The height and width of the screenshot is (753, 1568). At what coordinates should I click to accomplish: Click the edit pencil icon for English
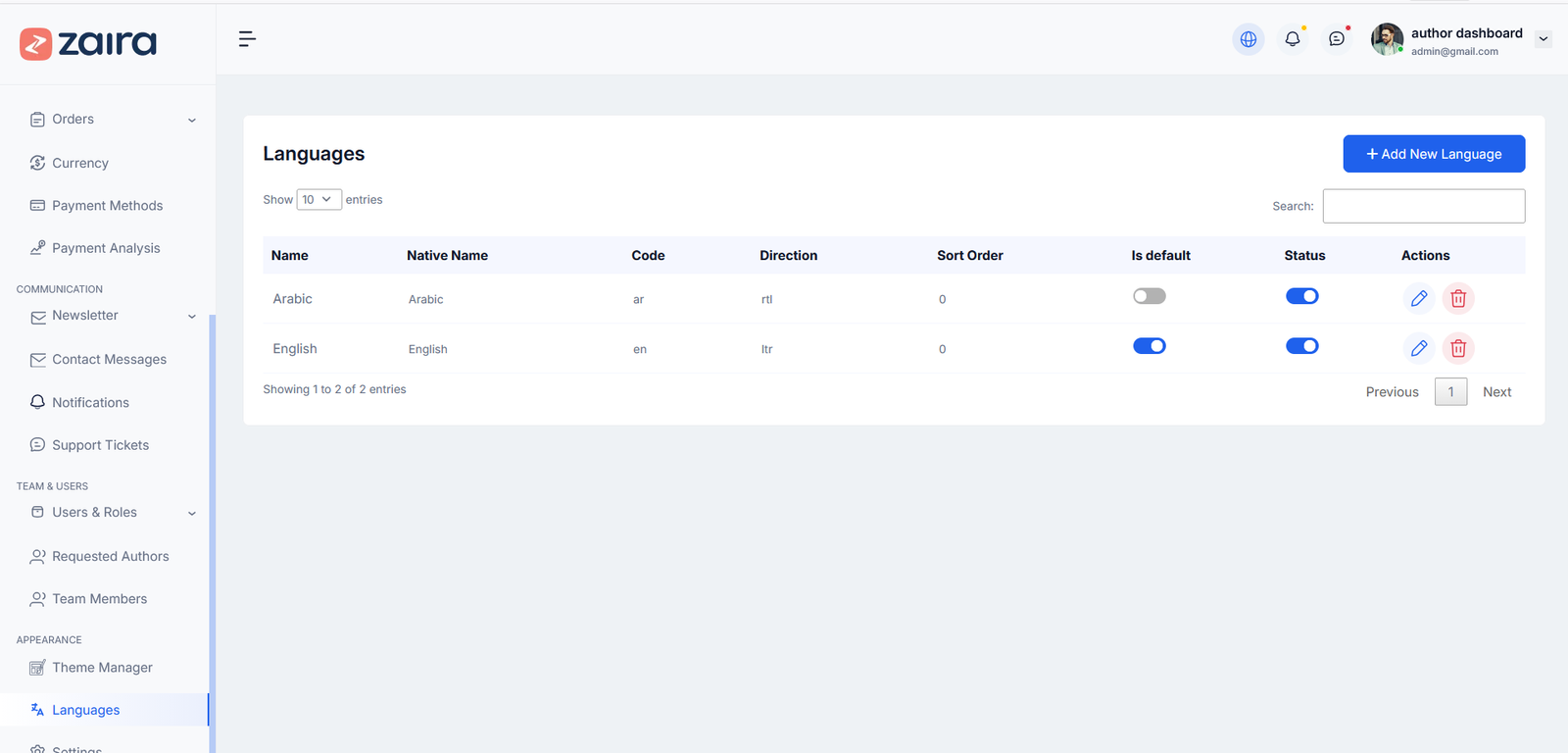click(x=1418, y=348)
